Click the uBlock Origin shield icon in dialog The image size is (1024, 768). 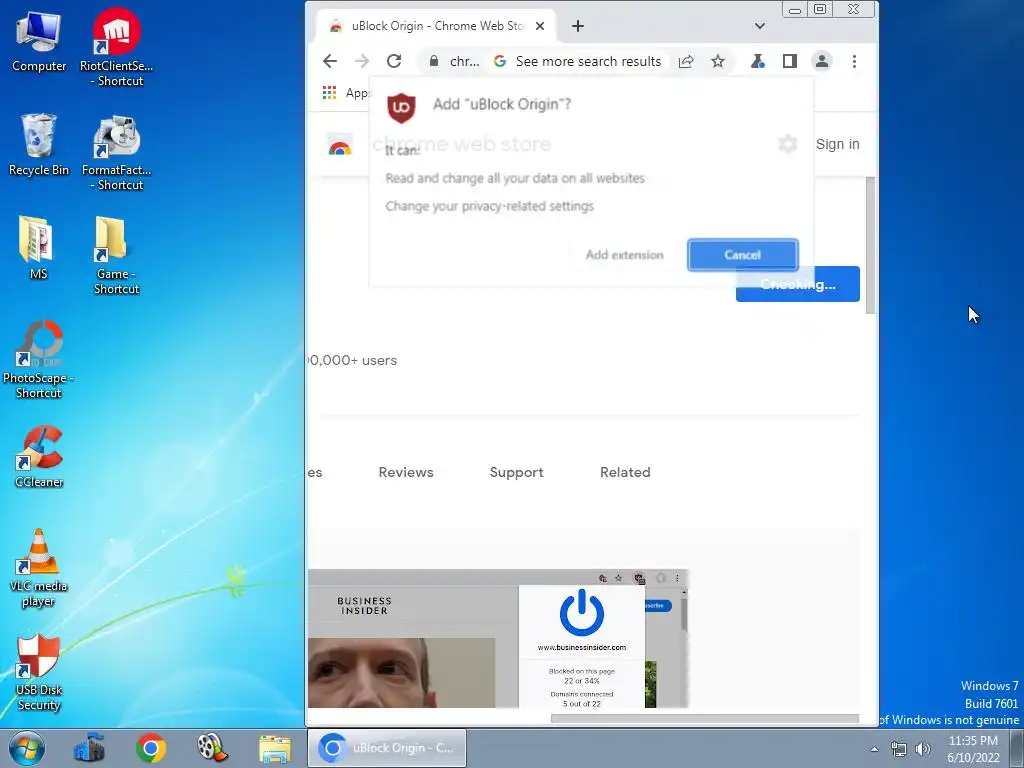pos(402,108)
